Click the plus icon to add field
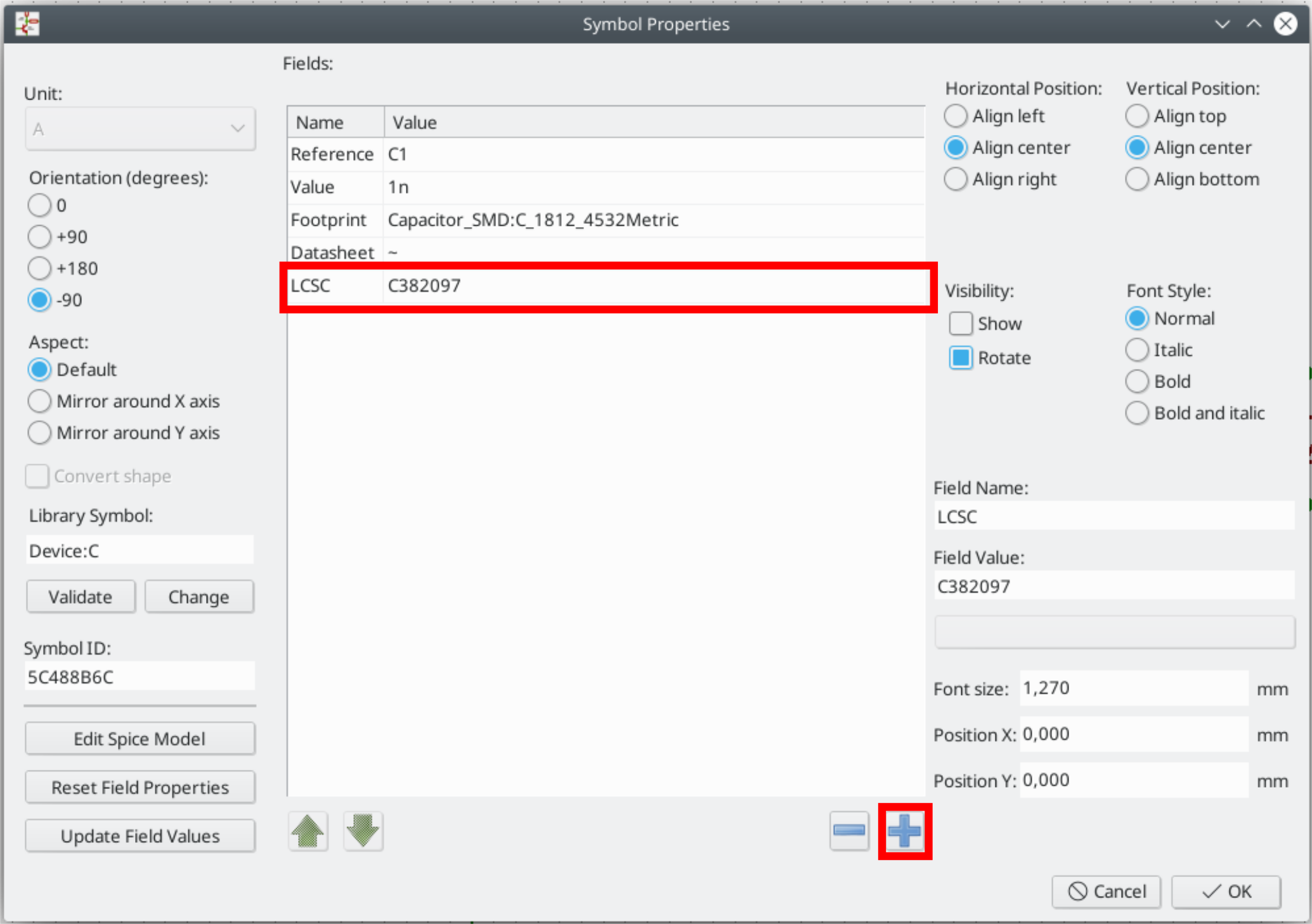Screen dimensions: 1312x924 (x=904, y=831)
